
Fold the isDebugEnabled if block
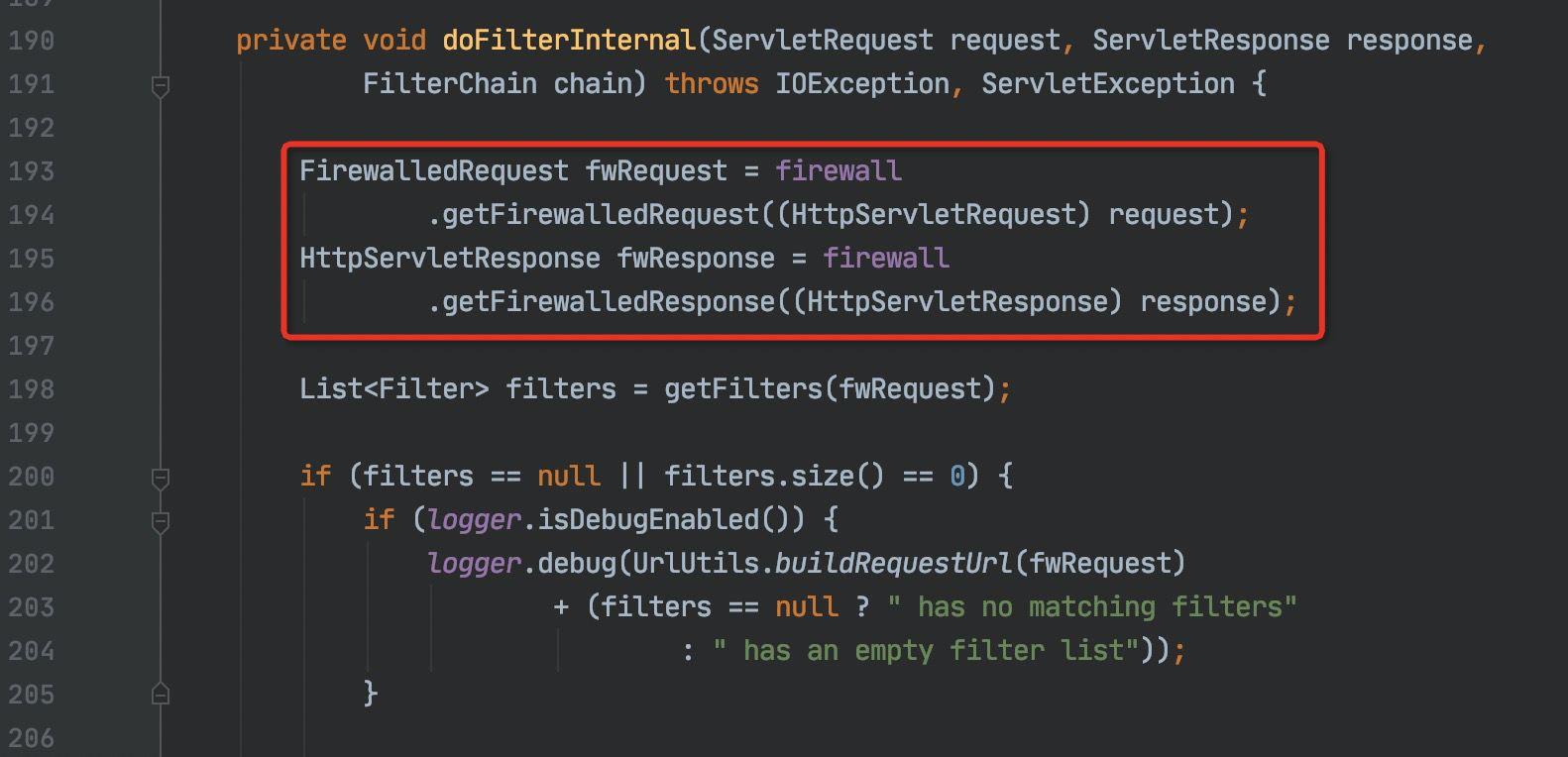tap(160, 522)
